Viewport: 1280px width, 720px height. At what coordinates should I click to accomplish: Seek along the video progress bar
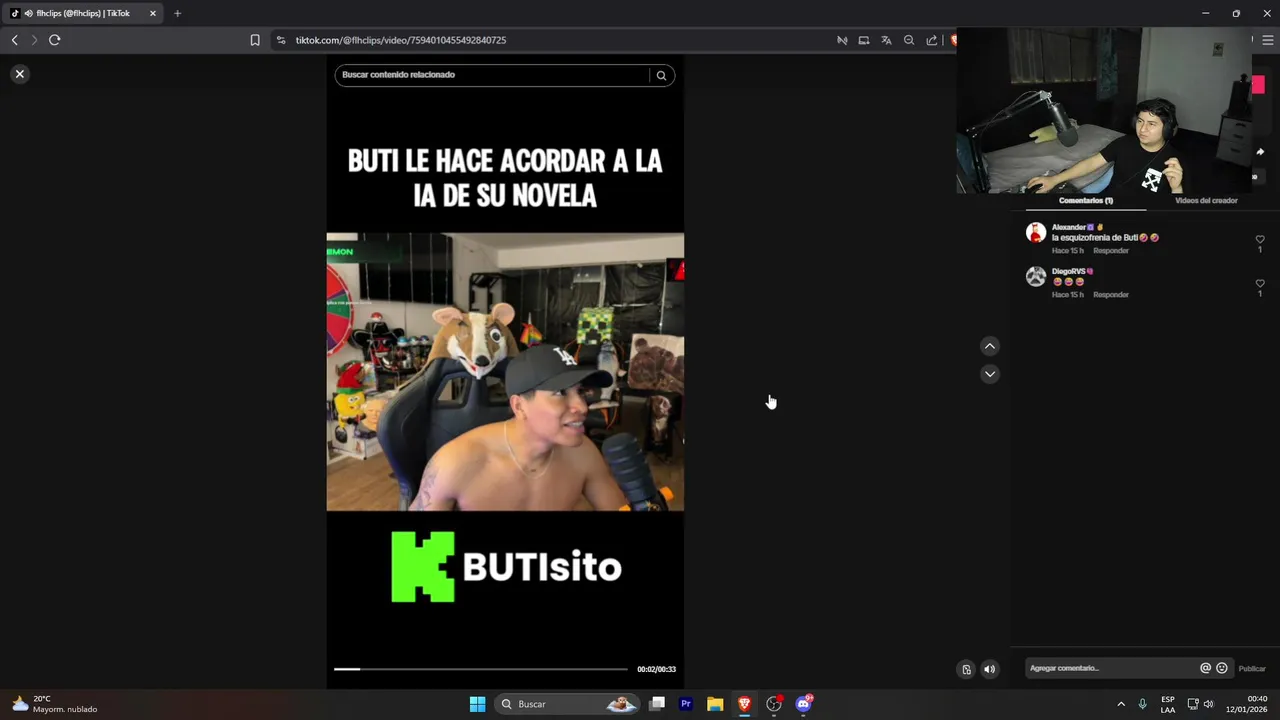point(481,669)
